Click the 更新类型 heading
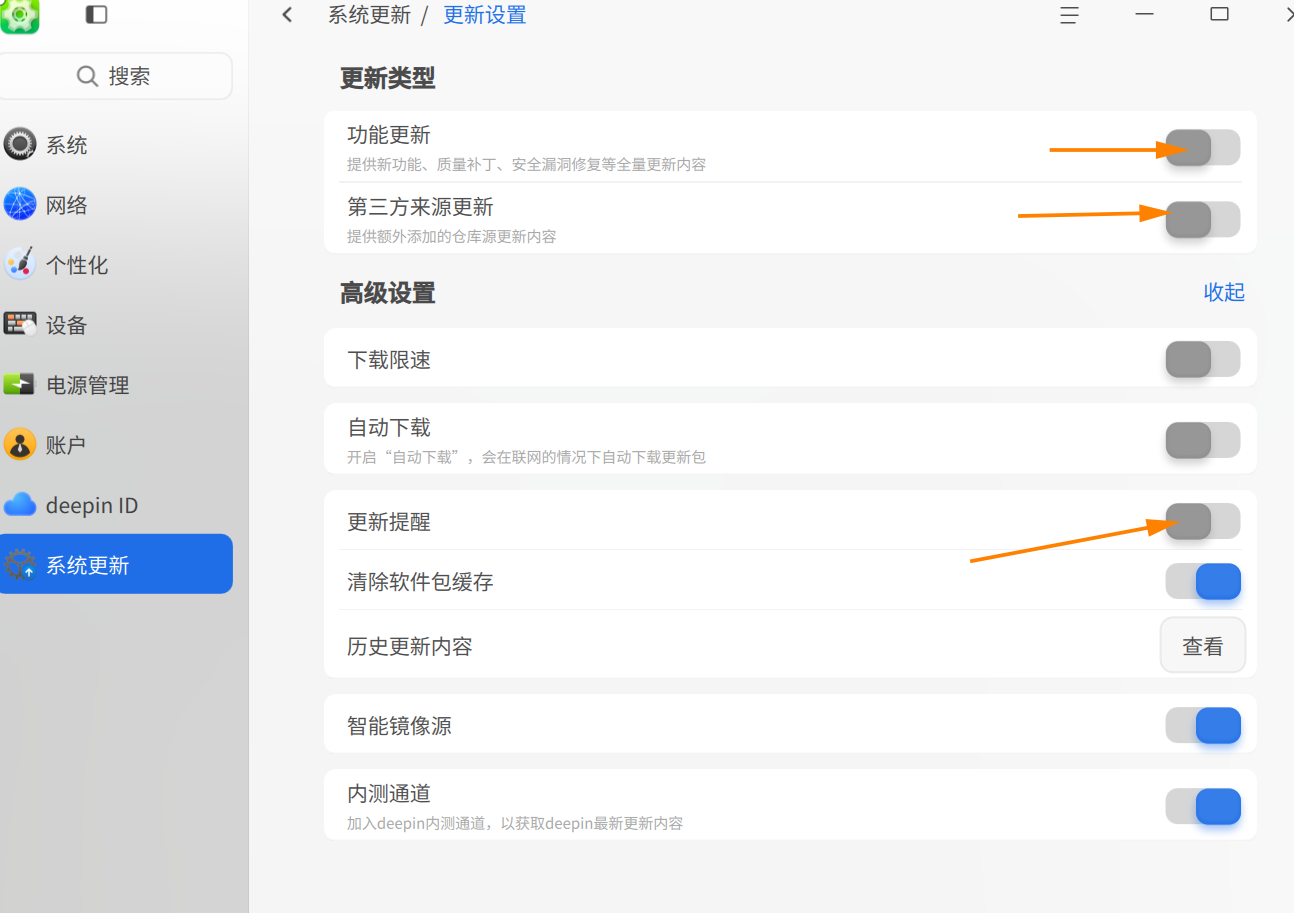The image size is (1294, 913). 388,78
